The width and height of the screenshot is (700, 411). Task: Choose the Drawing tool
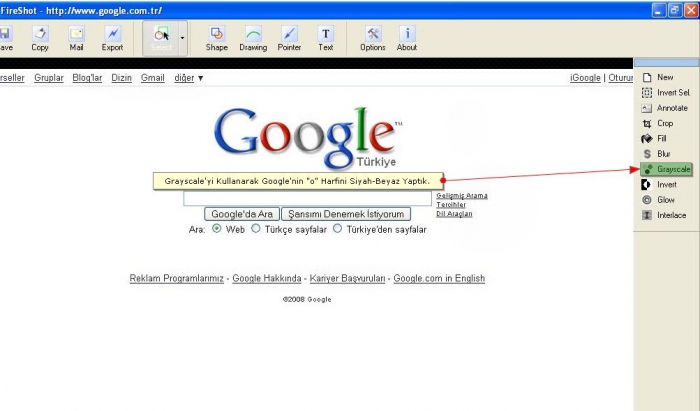click(254, 38)
